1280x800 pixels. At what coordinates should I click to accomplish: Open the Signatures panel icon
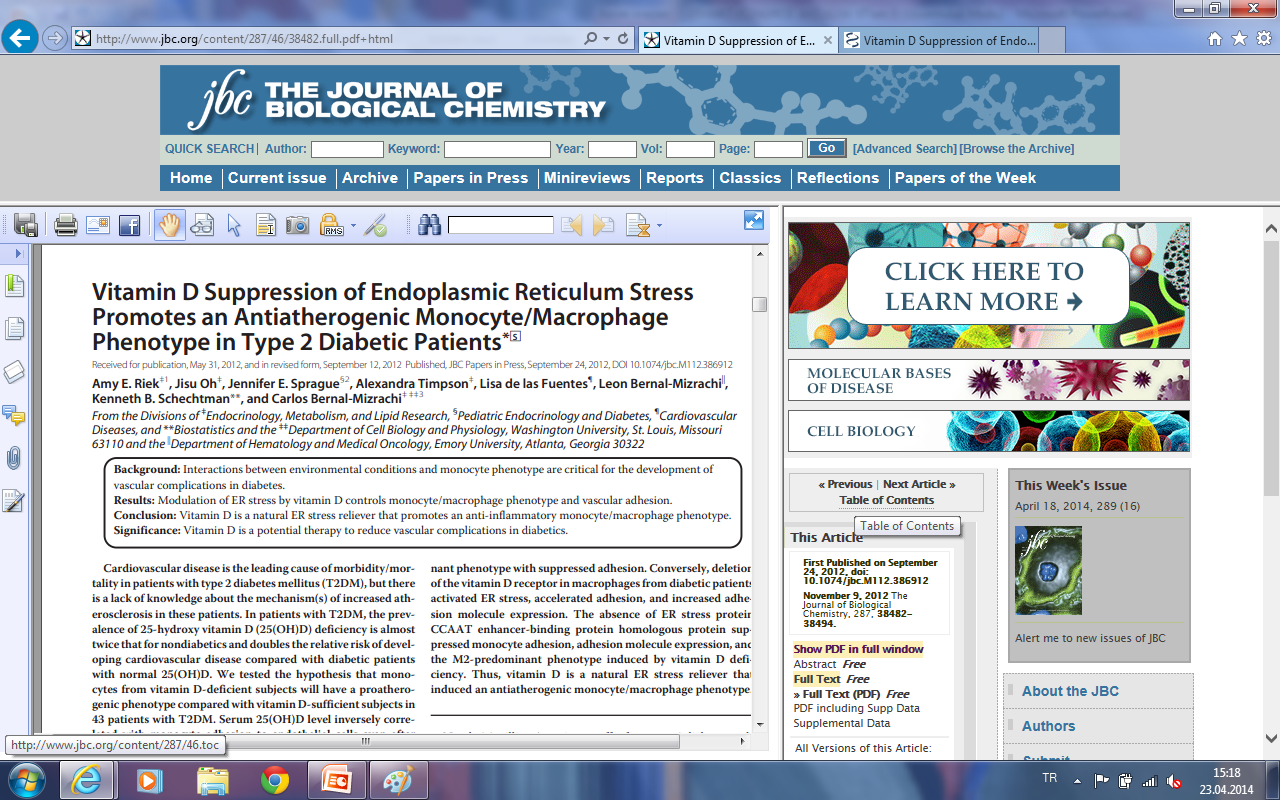(x=14, y=501)
